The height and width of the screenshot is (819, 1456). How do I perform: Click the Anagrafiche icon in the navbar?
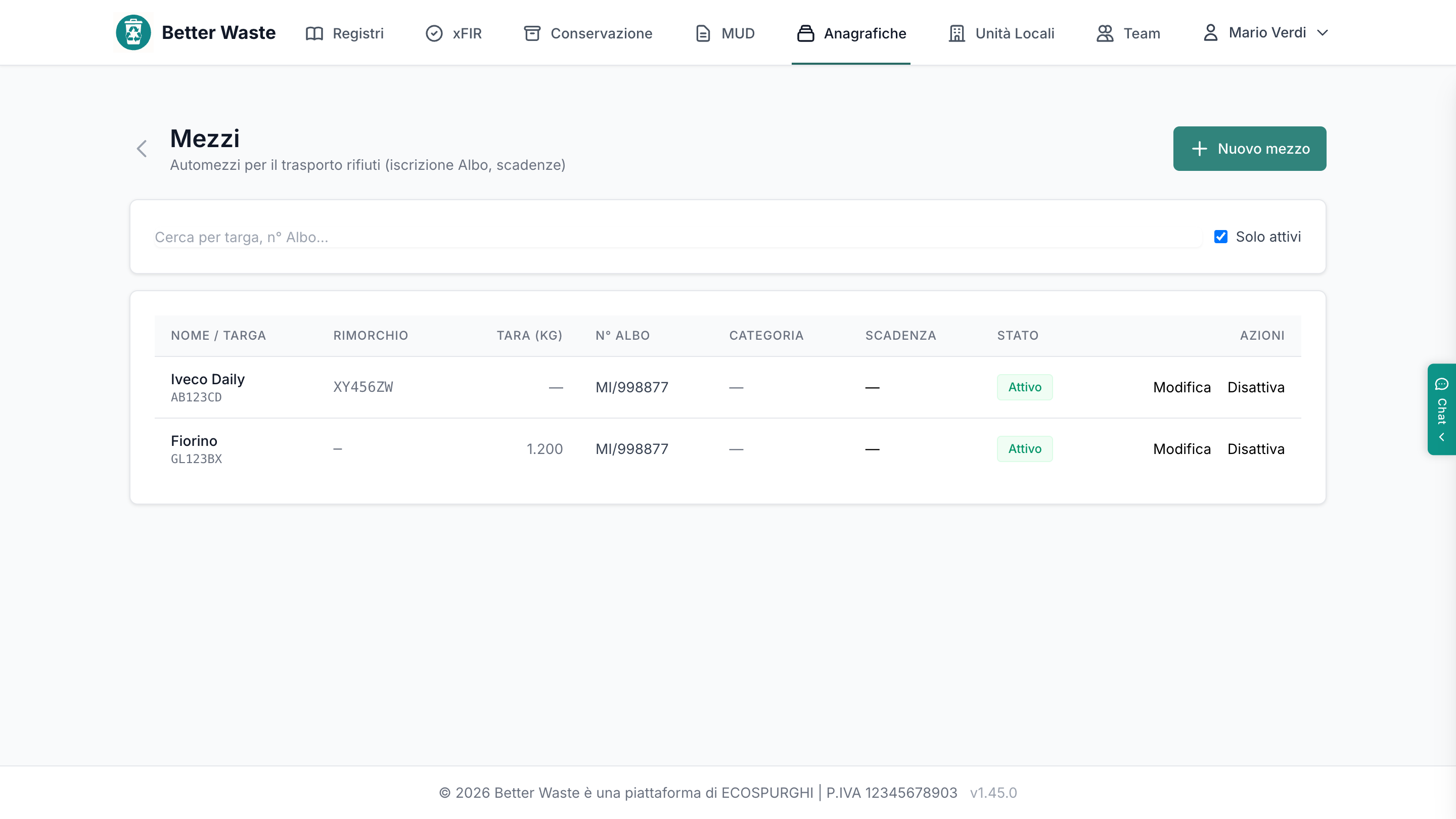805,33
